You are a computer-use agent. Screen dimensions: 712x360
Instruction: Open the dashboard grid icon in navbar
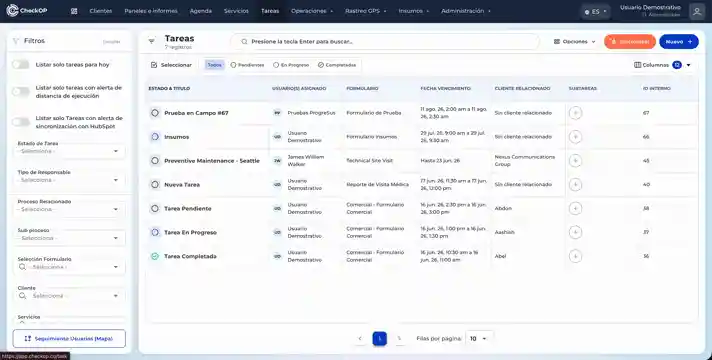point(74,11)
